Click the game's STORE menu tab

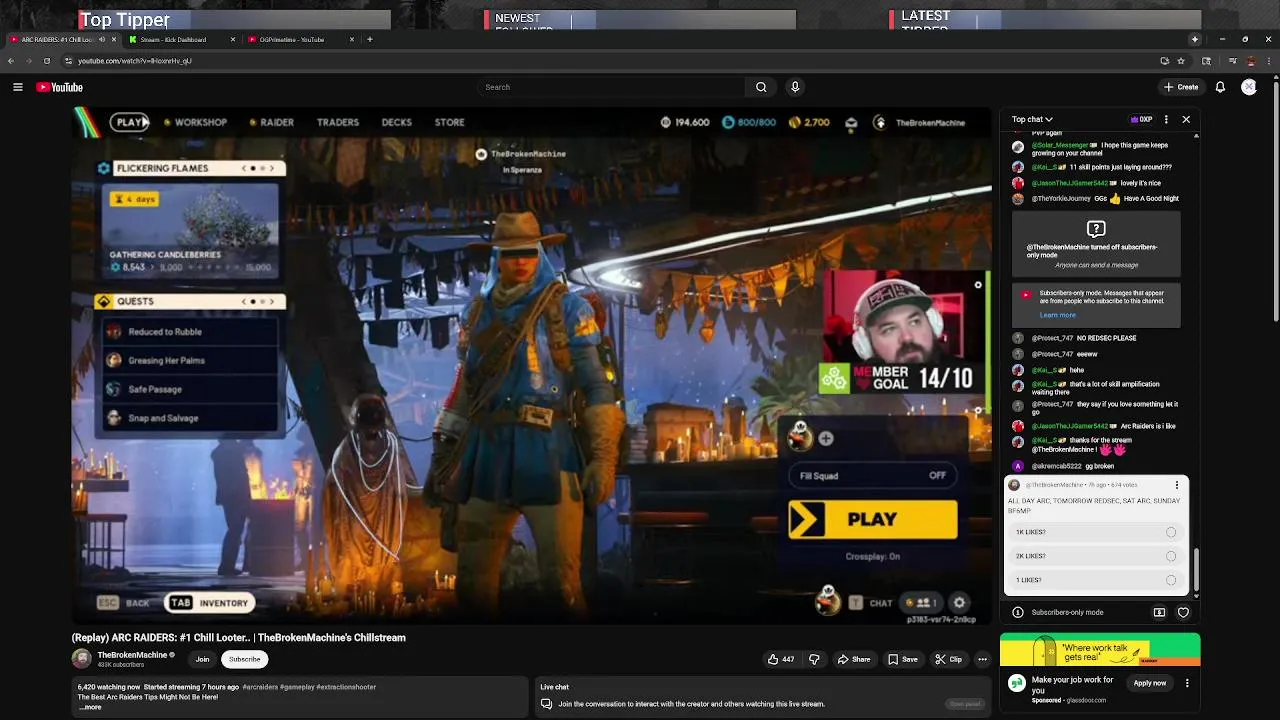point(450,122)
